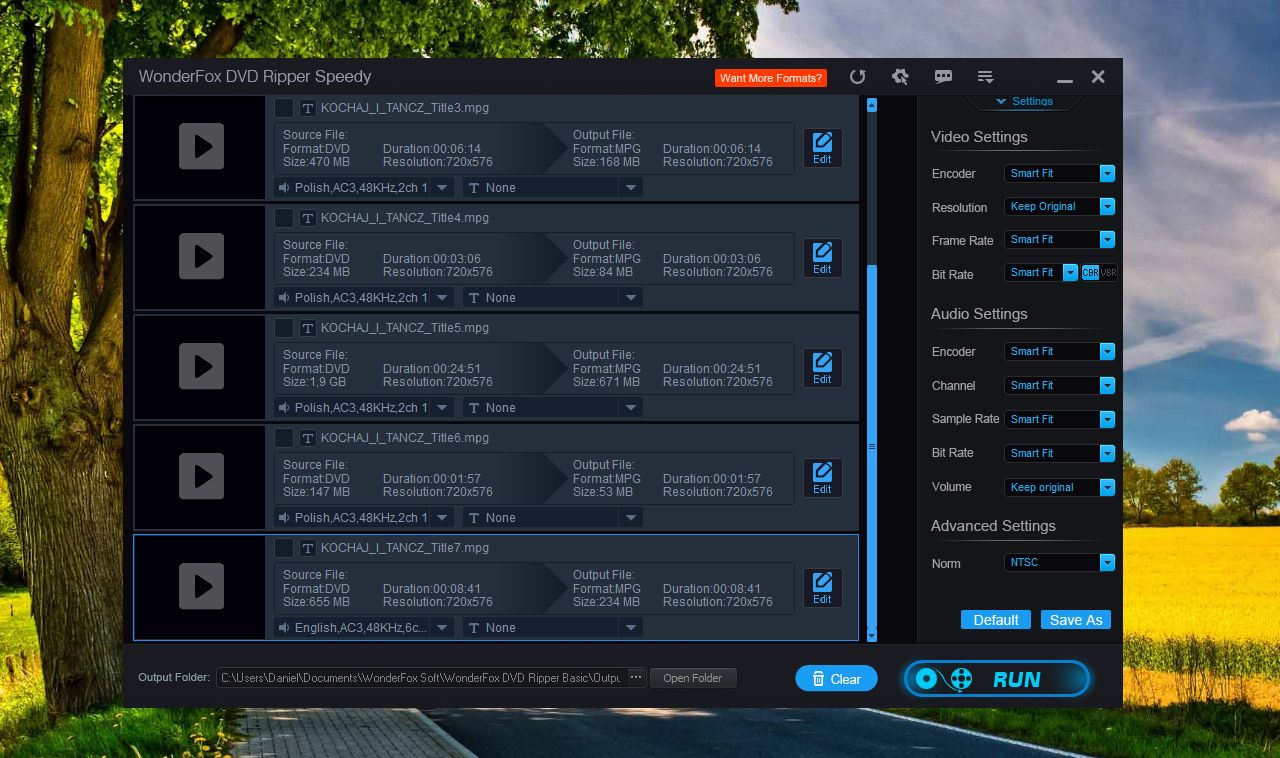Click the Open Folder button
This screenshot has height=758, width=1280.
pos(693,677)
